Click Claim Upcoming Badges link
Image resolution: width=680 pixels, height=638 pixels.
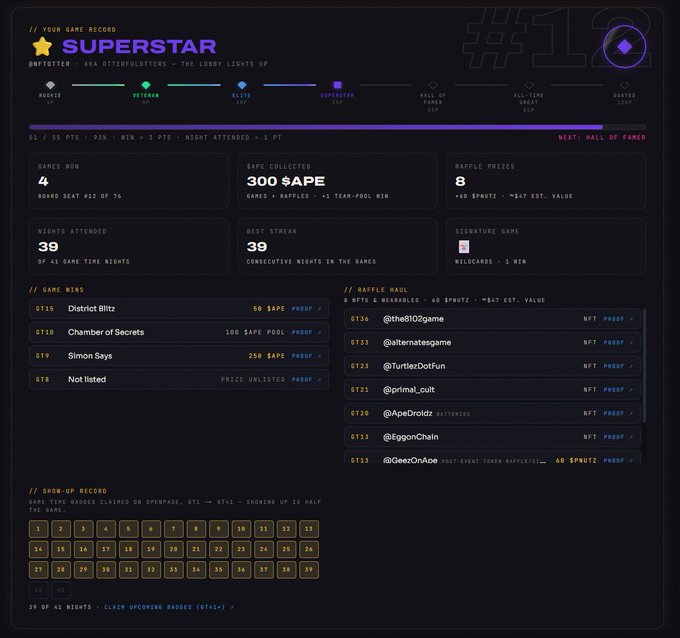tap(169, 607)
